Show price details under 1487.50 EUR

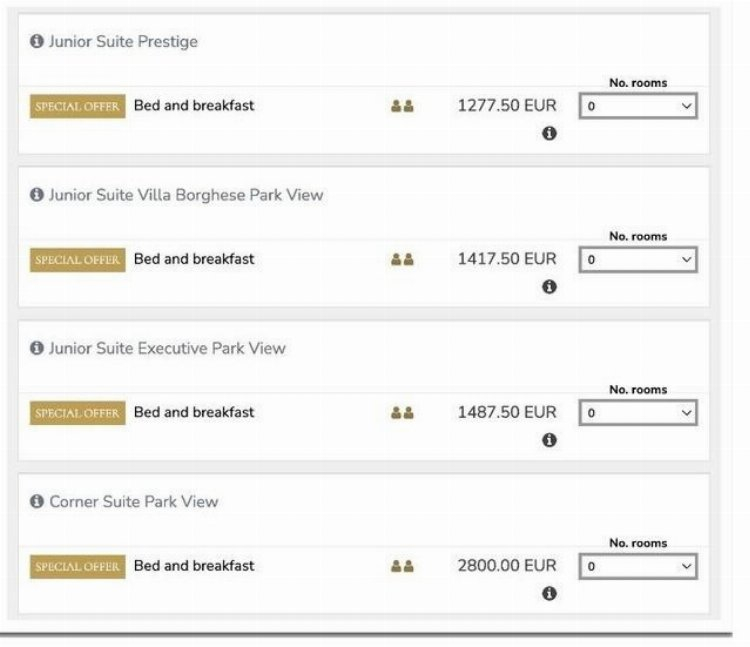(549, 440)
